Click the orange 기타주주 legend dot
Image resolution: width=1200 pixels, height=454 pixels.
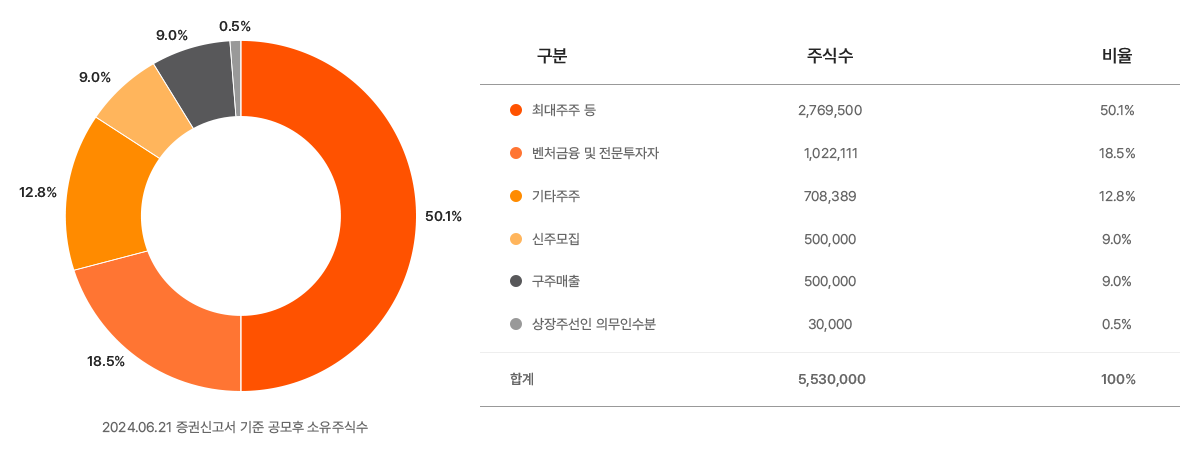click(x=516, y=196)
